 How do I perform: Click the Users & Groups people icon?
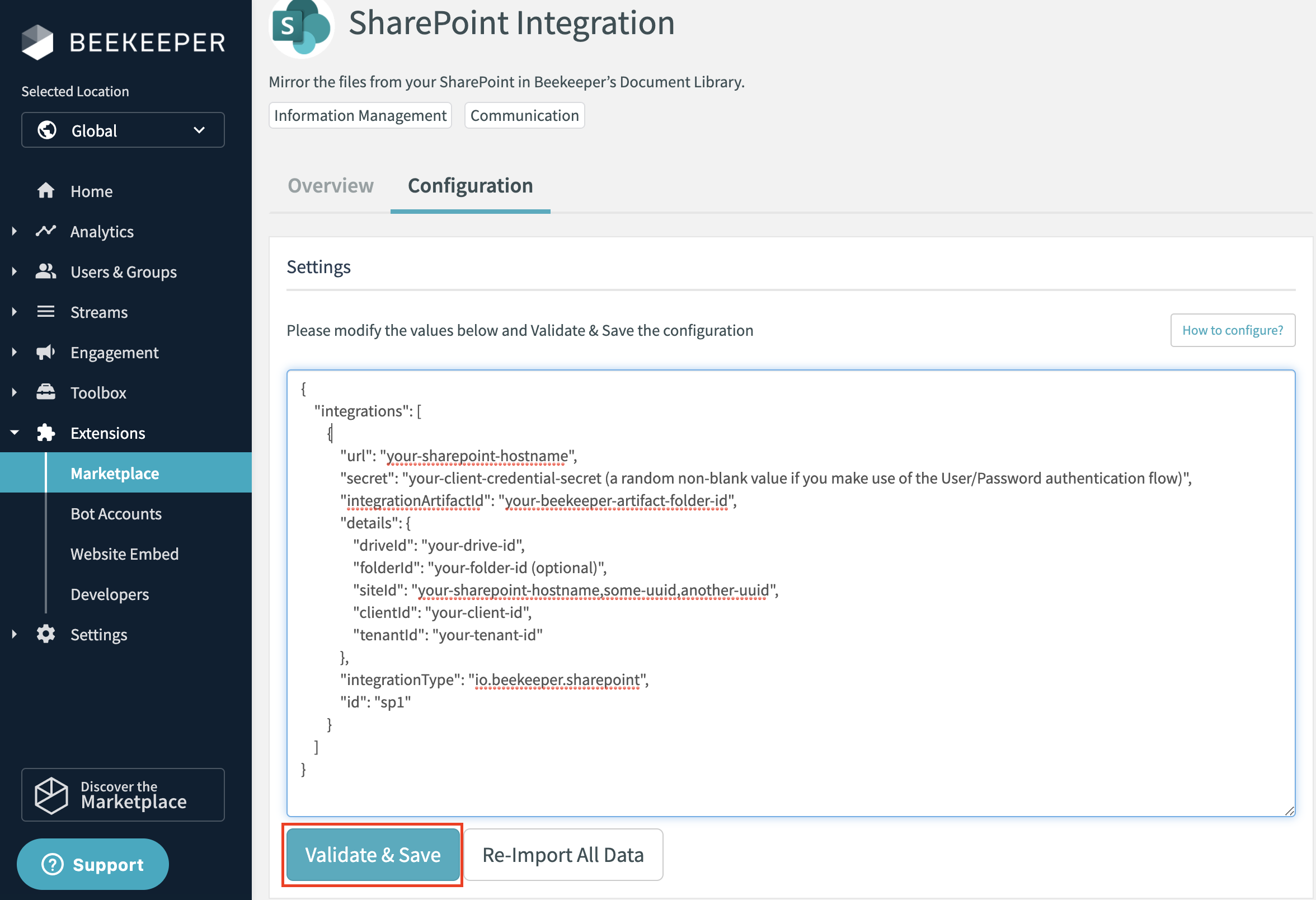click(x=46, y=271)
